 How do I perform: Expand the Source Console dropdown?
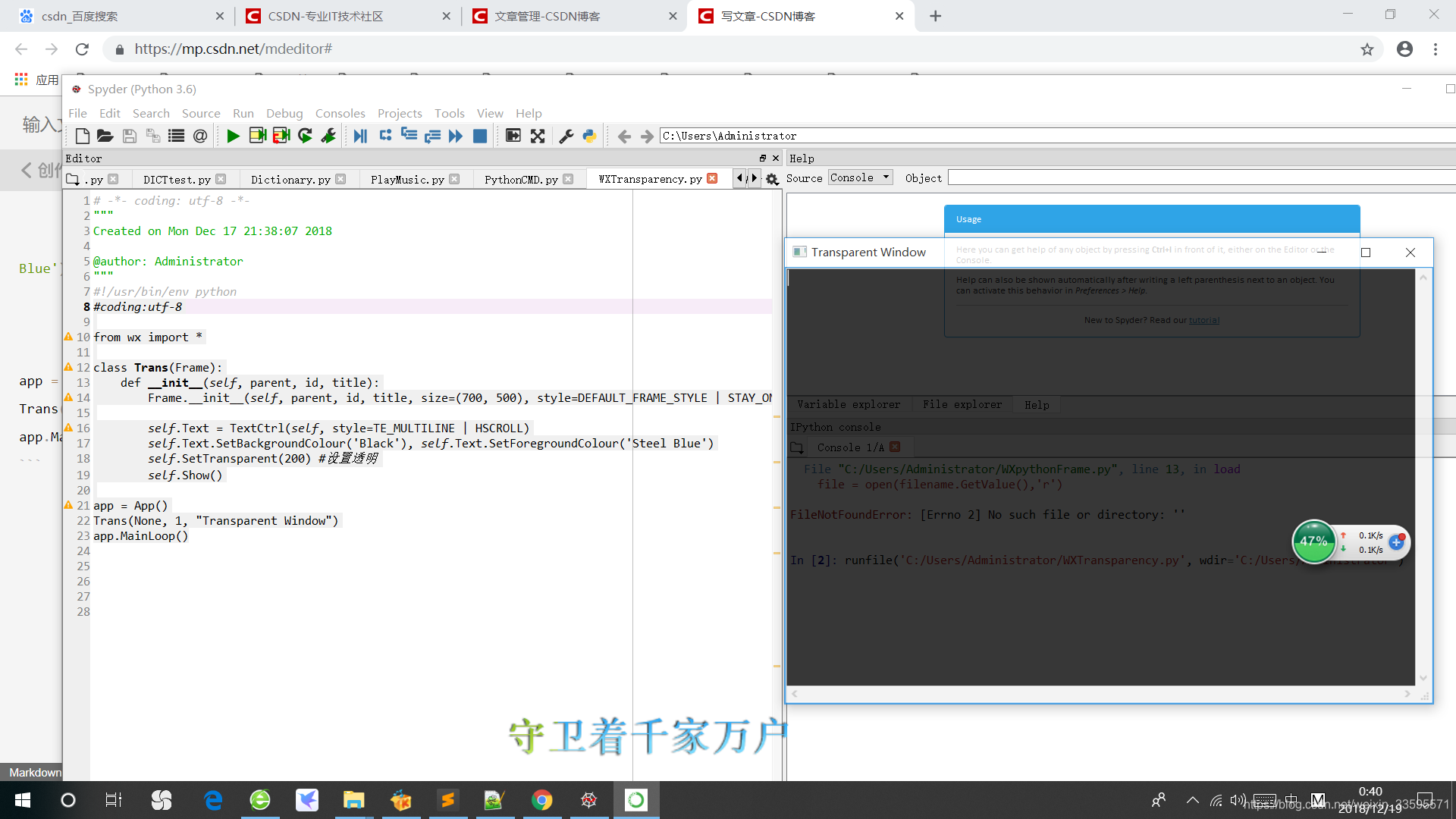pos(860,177)
